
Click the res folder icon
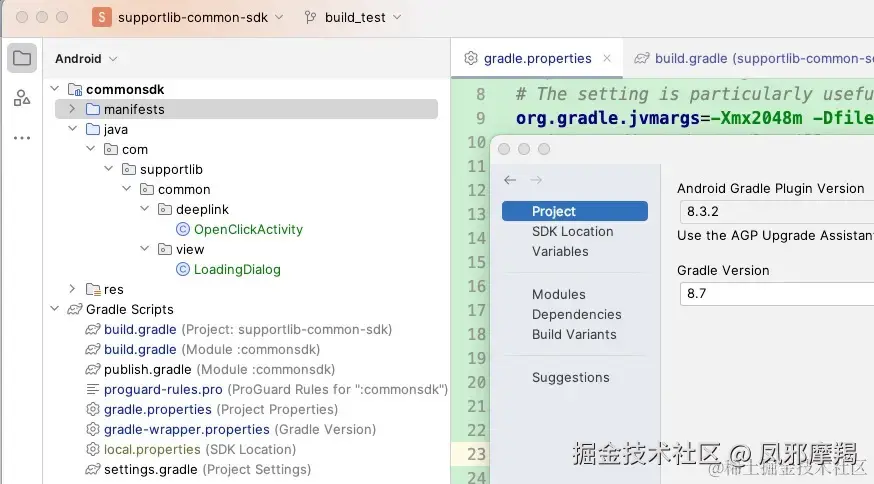(93, 289)
